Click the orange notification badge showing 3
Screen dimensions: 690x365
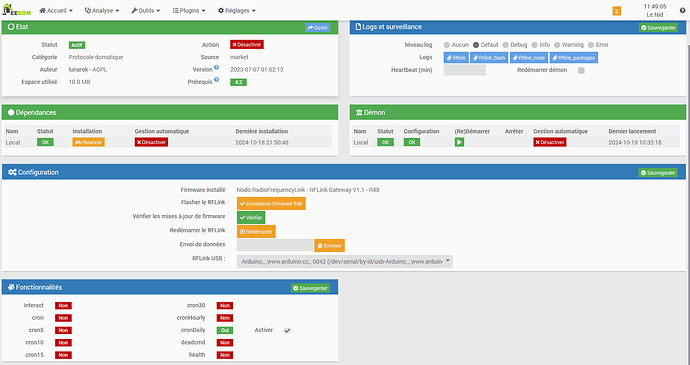pyautogui.click(x=617, y=11)
